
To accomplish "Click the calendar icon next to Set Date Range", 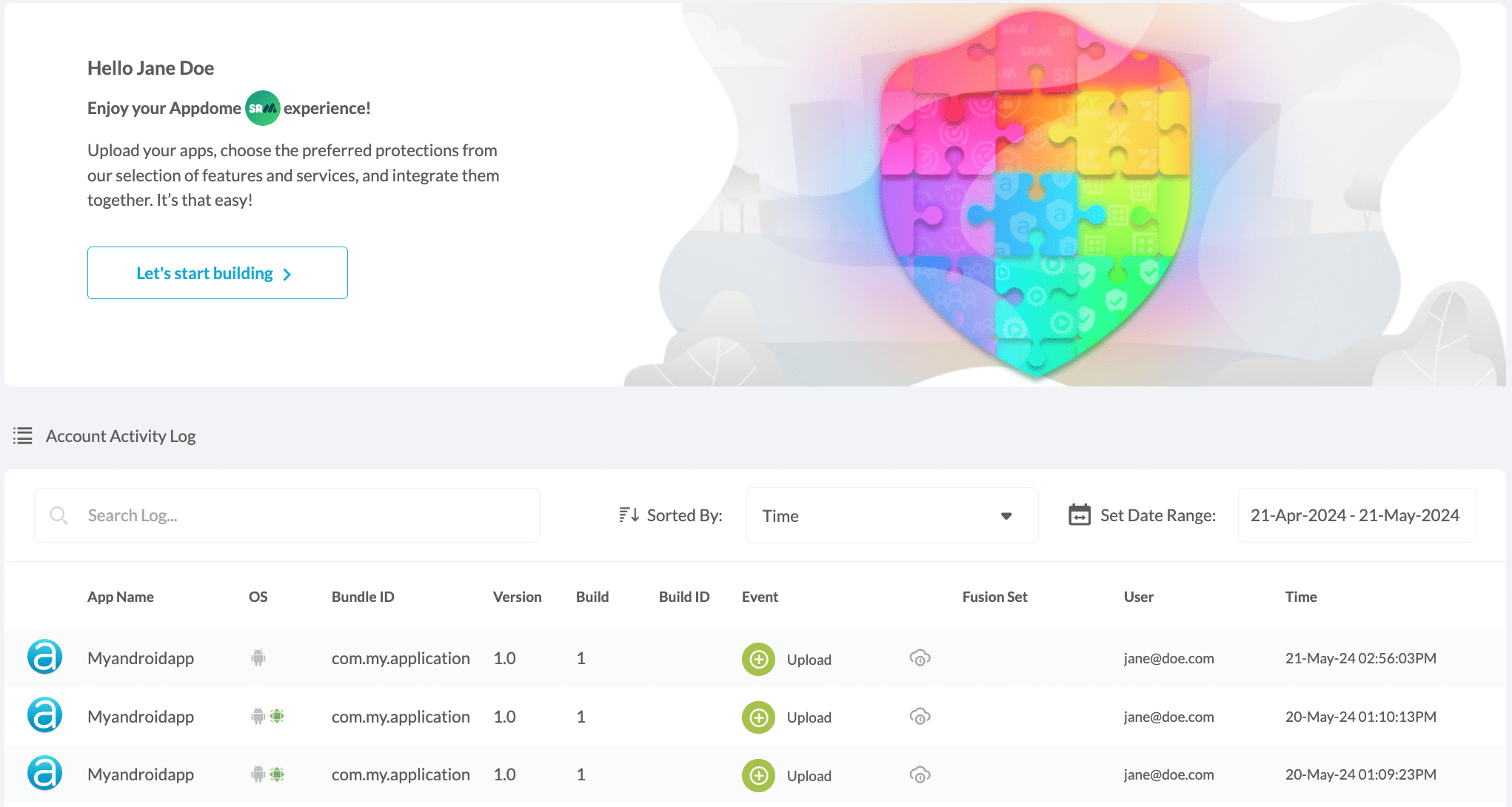I will pos(1080,515).
